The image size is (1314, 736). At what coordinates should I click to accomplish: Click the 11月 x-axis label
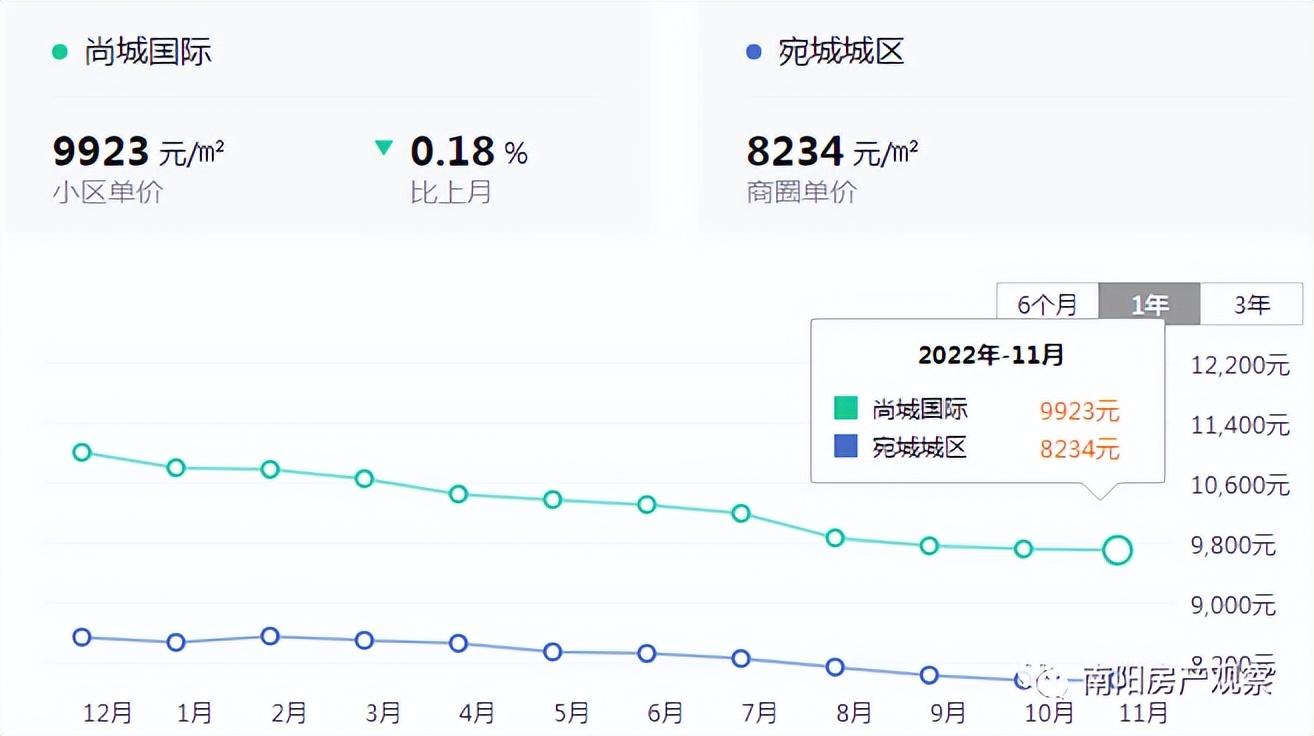(x=1144, y=712)
